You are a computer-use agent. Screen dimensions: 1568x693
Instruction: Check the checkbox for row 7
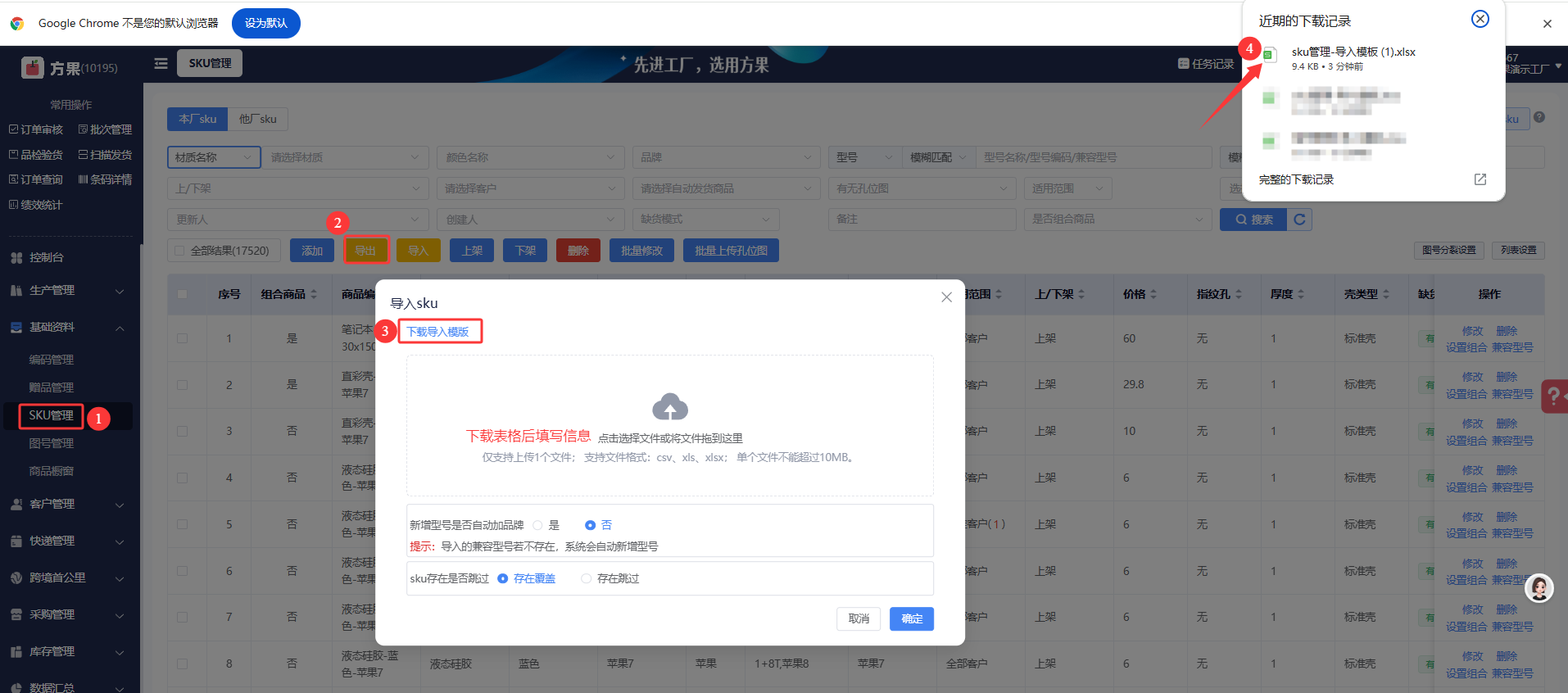(182, 617)
